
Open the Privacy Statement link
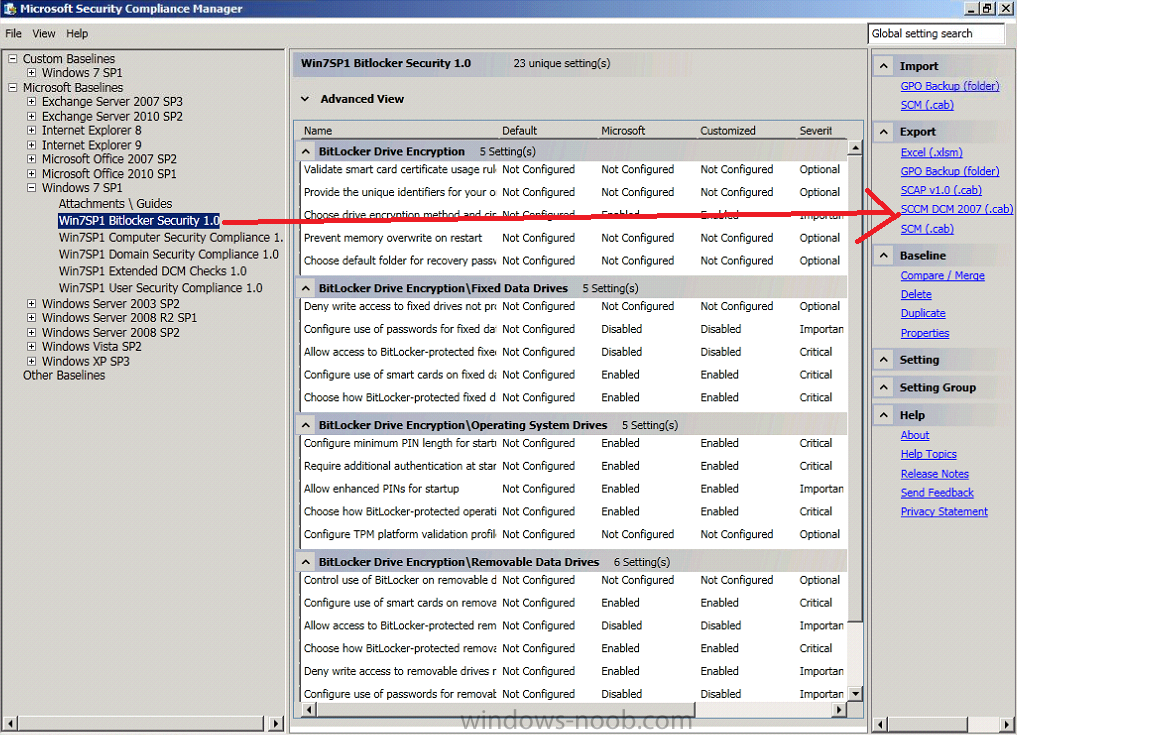pos(944,512)
